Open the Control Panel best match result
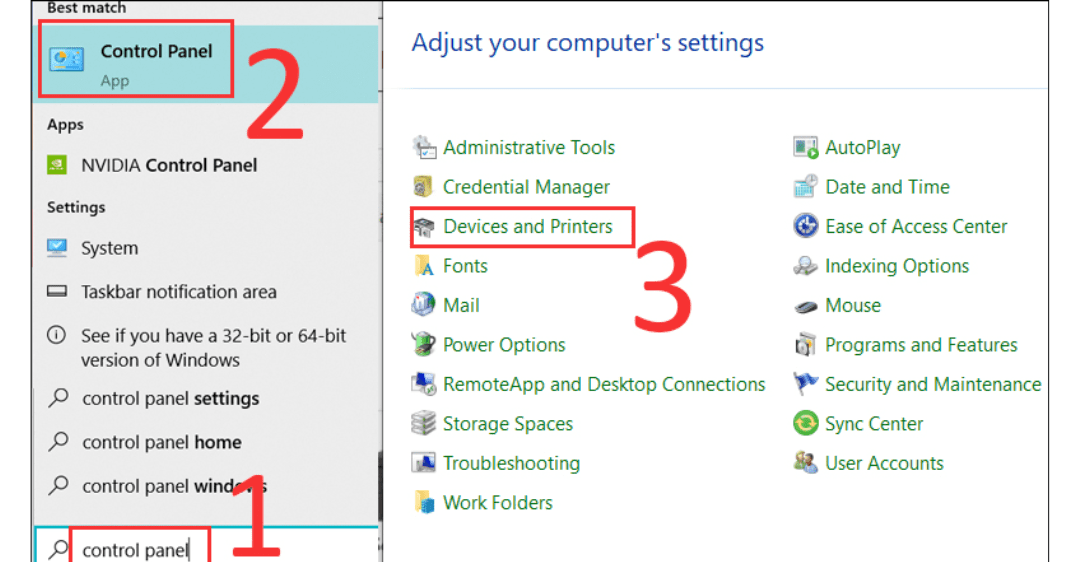 click(135, 62)
